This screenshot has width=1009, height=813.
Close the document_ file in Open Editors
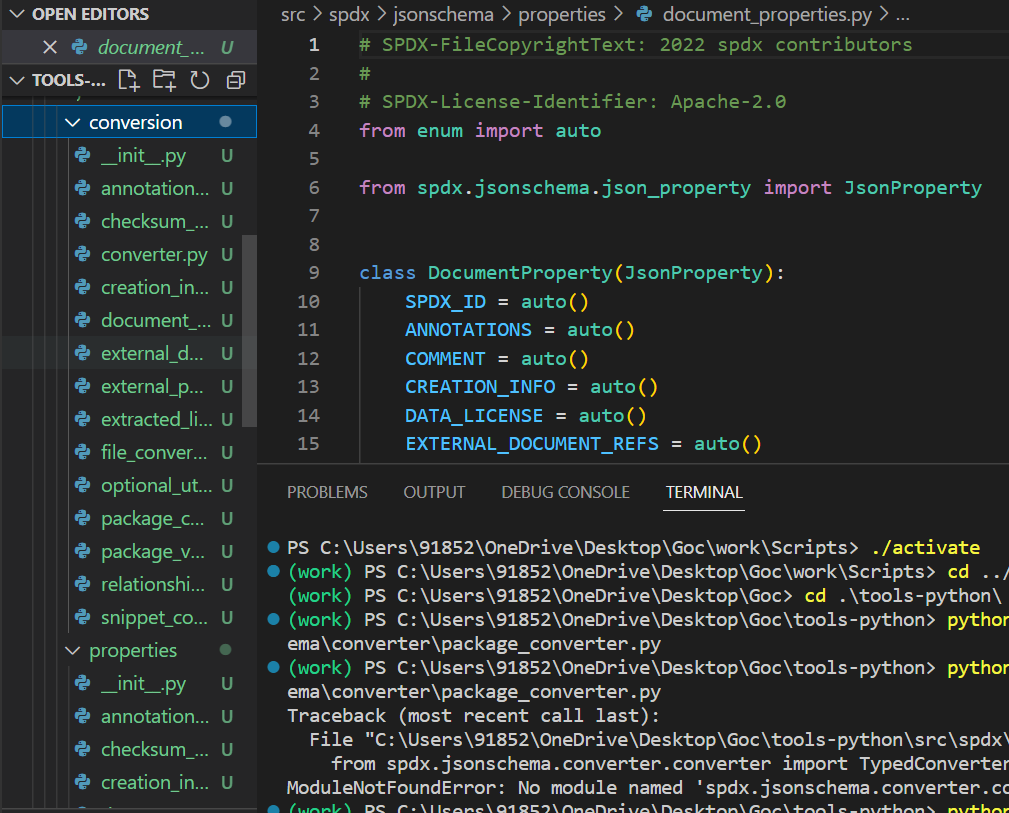[50, 47]
